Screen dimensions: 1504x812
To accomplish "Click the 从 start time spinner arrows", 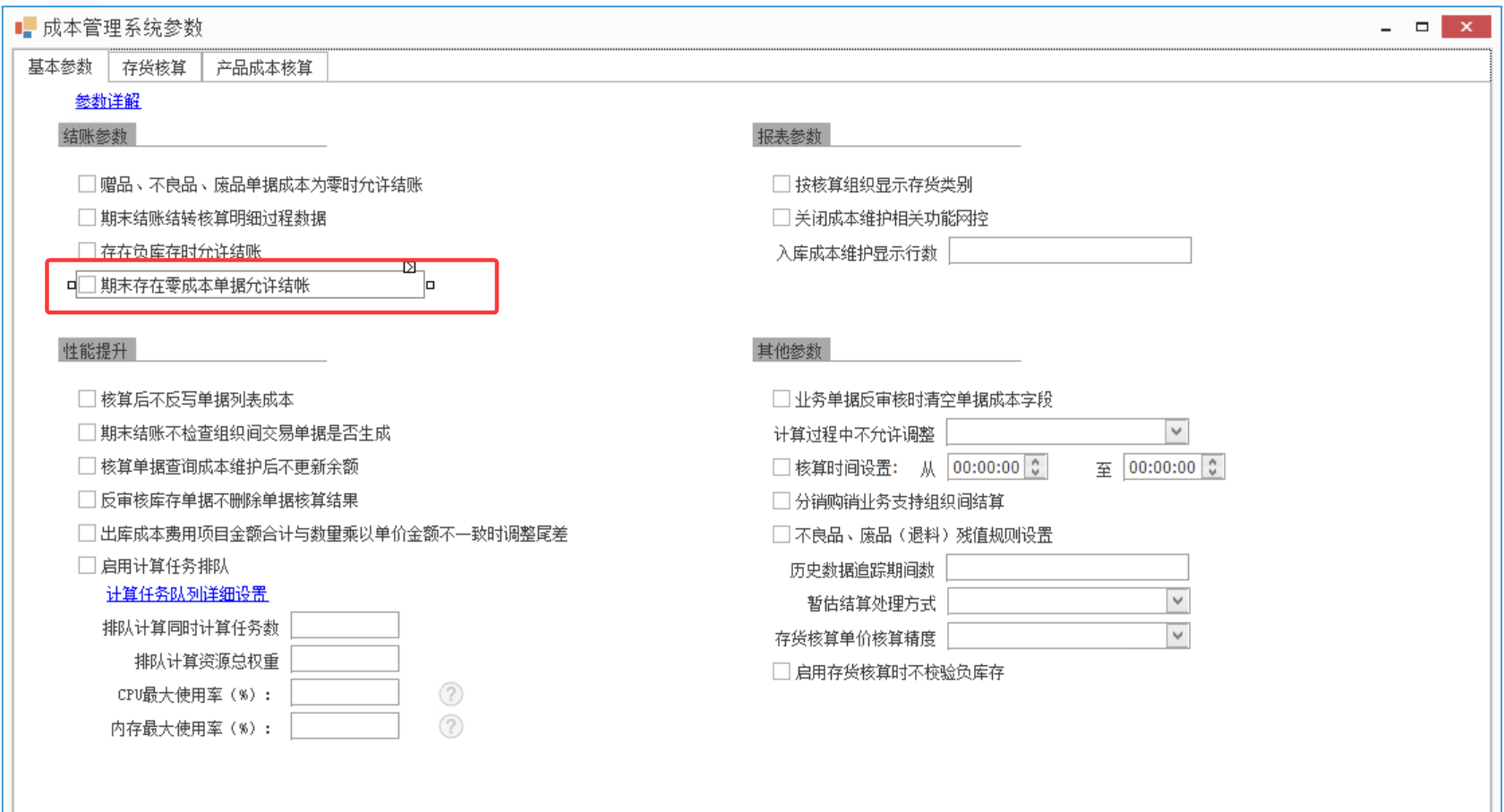I will tap(1036, 467).
